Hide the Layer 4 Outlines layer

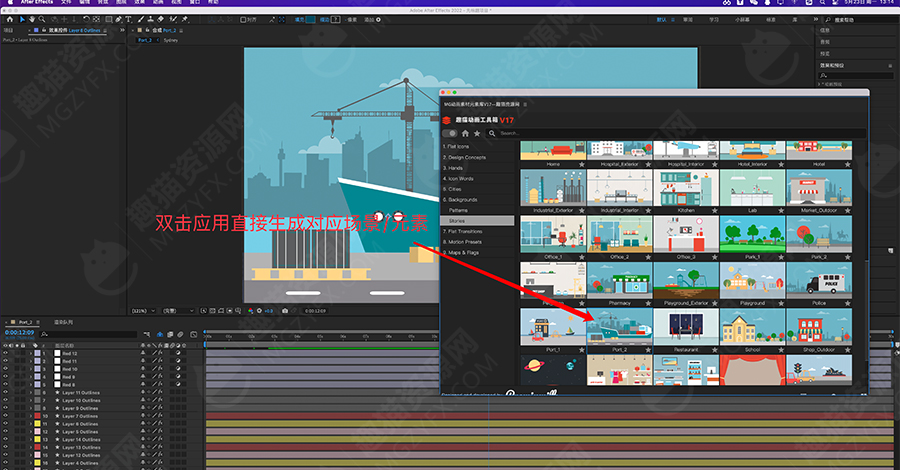coord(6,463)
